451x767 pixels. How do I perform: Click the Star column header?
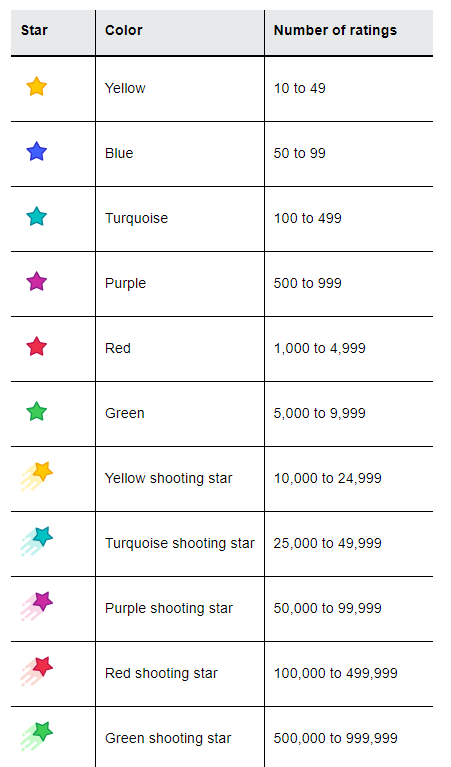(x=34, y=30)
